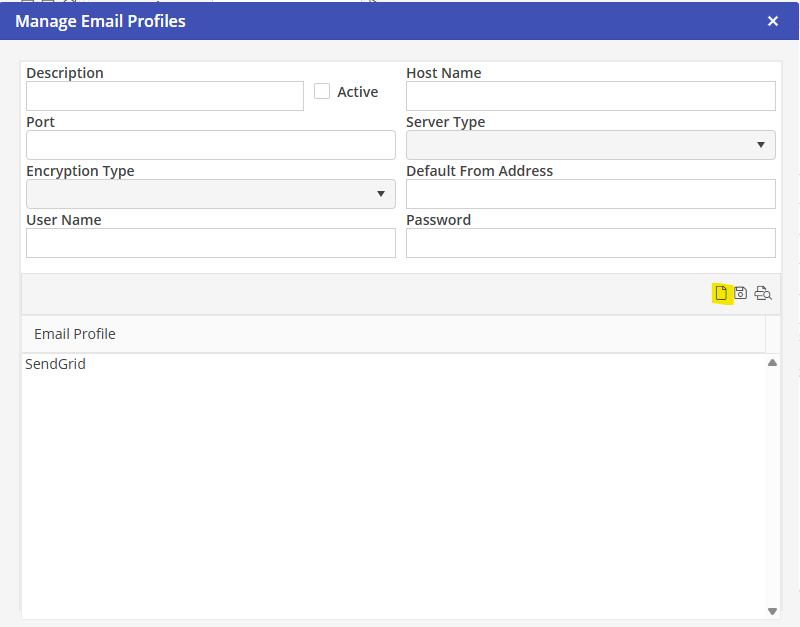This screenshot has height=627, width=800.
Task: Click the New profile document icon
Action: pos(721,293)
